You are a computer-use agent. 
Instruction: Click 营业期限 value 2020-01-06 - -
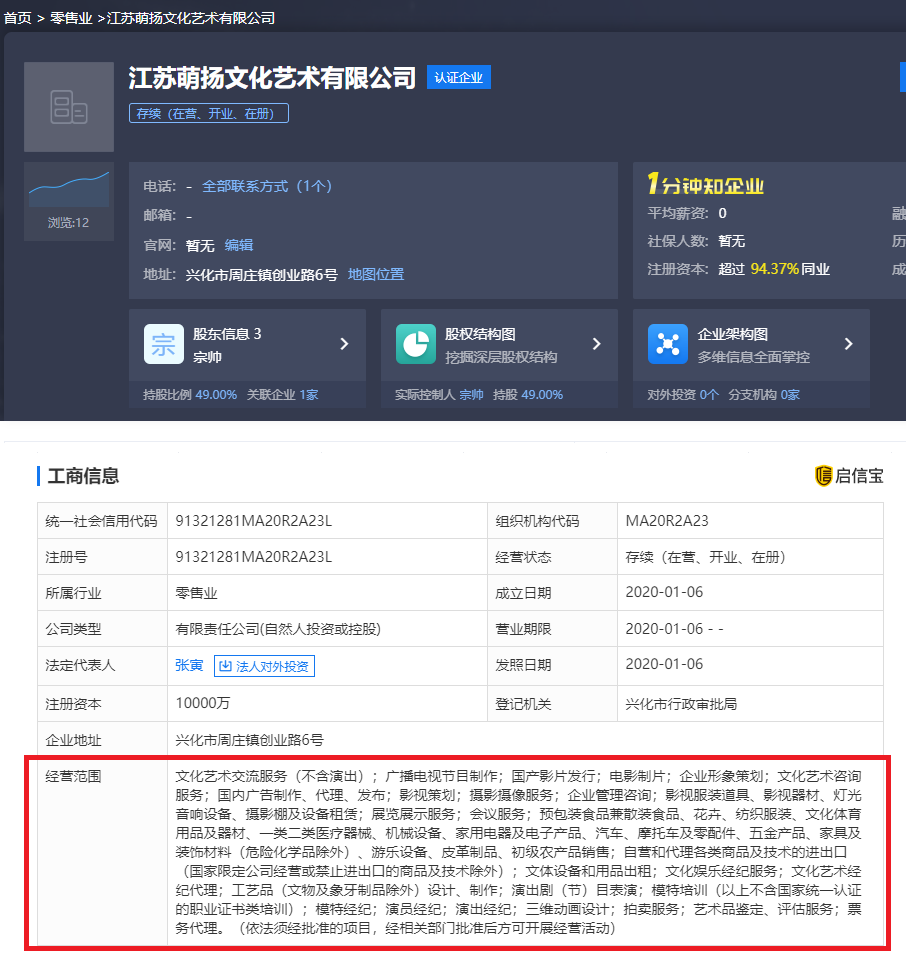click(674, 629)
